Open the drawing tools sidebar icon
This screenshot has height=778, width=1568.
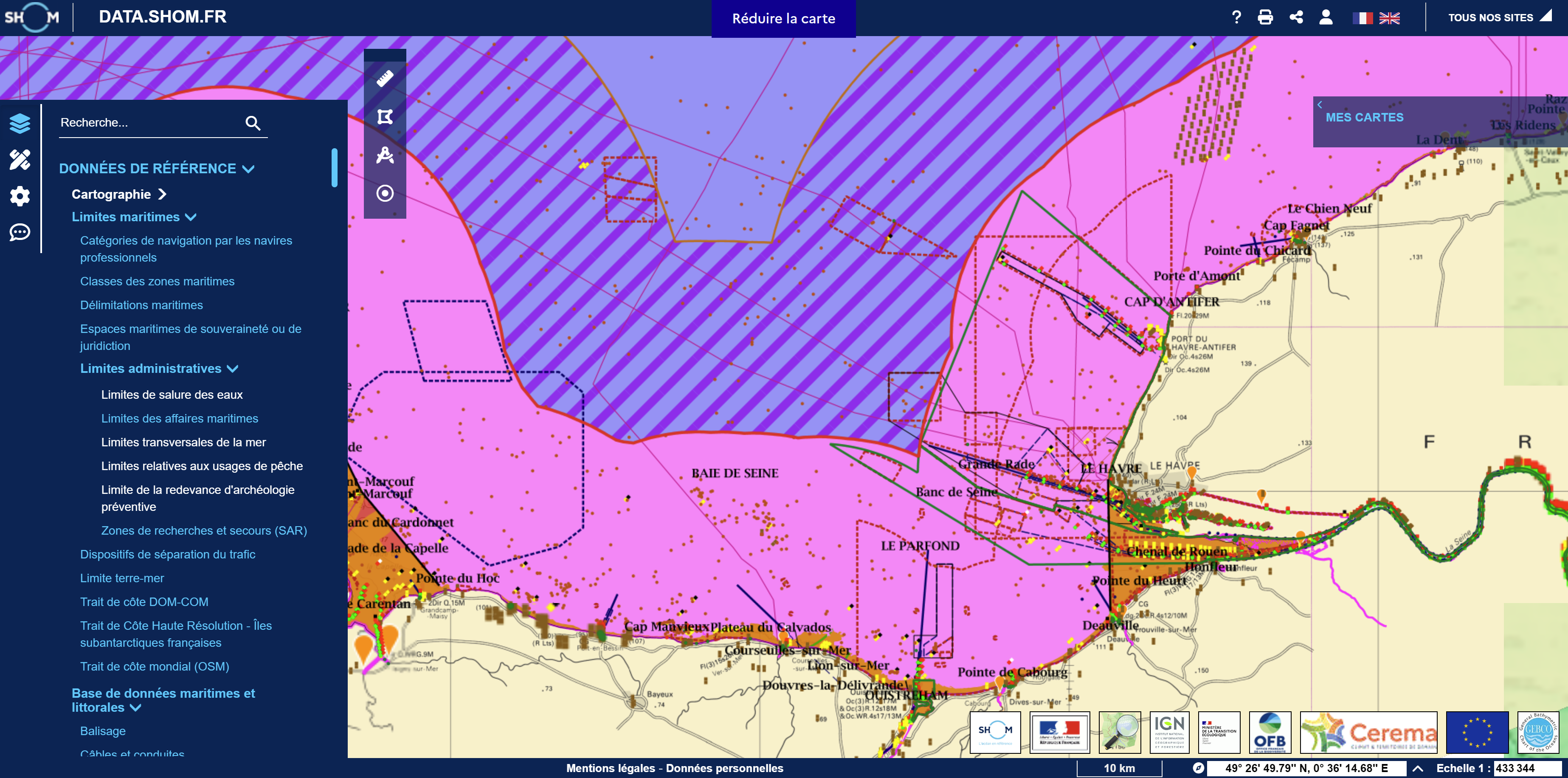20,160
